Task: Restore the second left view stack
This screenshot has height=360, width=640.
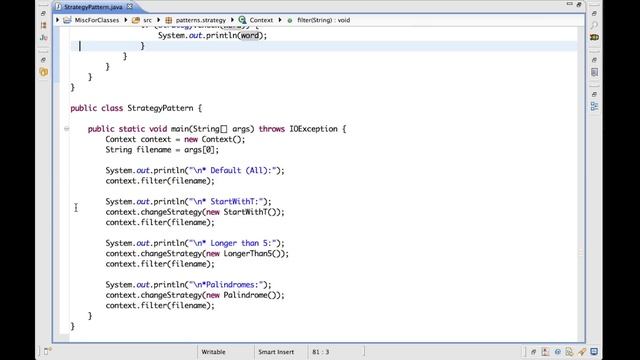Action: click(43, 60)
